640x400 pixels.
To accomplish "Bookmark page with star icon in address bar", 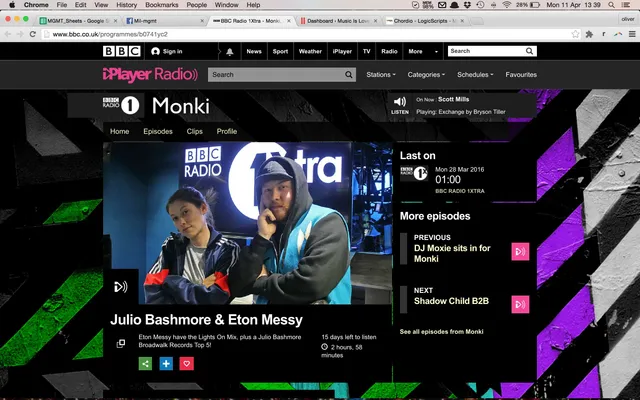I will (576, 34).
